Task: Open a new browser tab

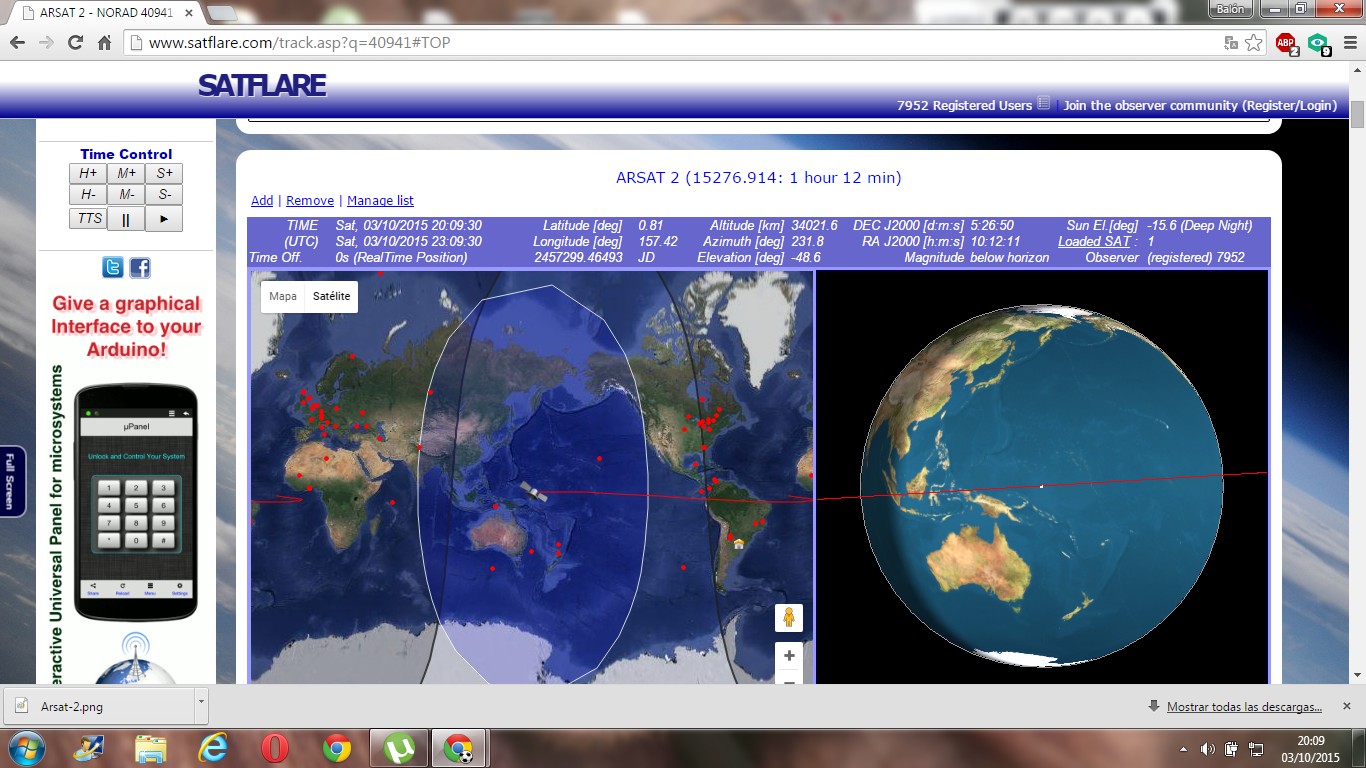Action: click(x=221, y=13)
